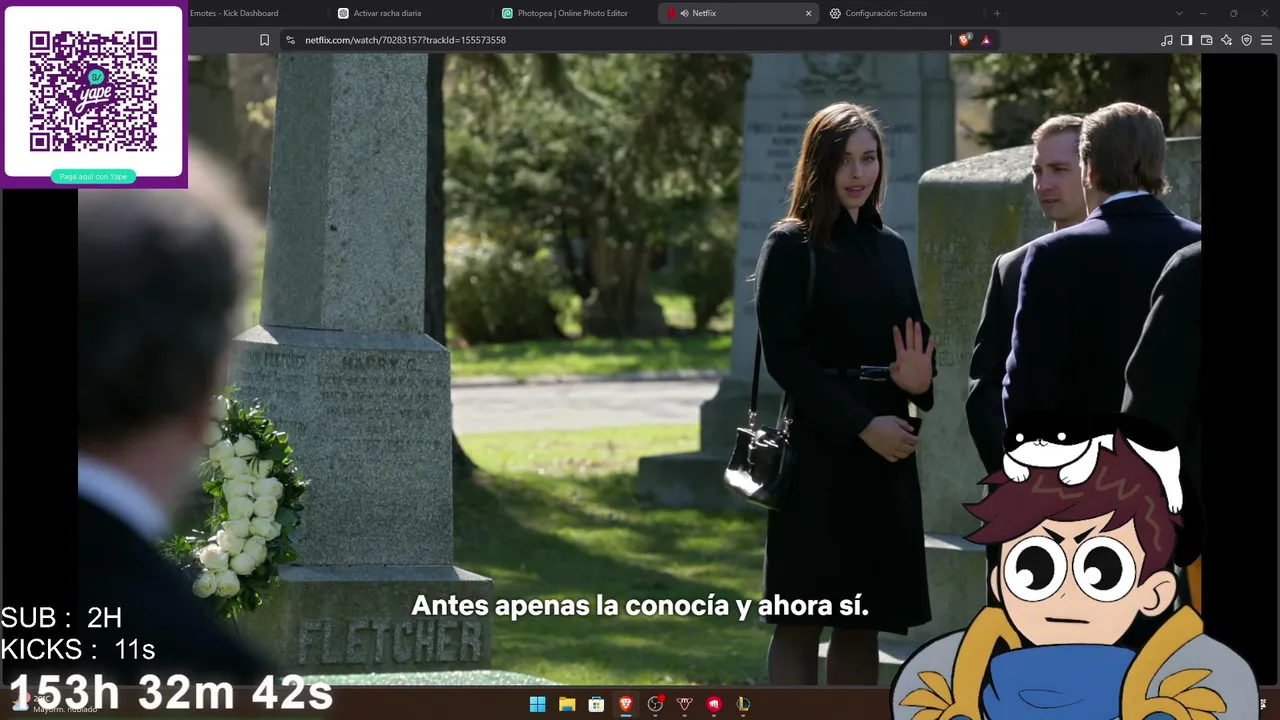This screenshot has width=1280, height=720.
Task: Open a new browser tab
Action: 997,13
